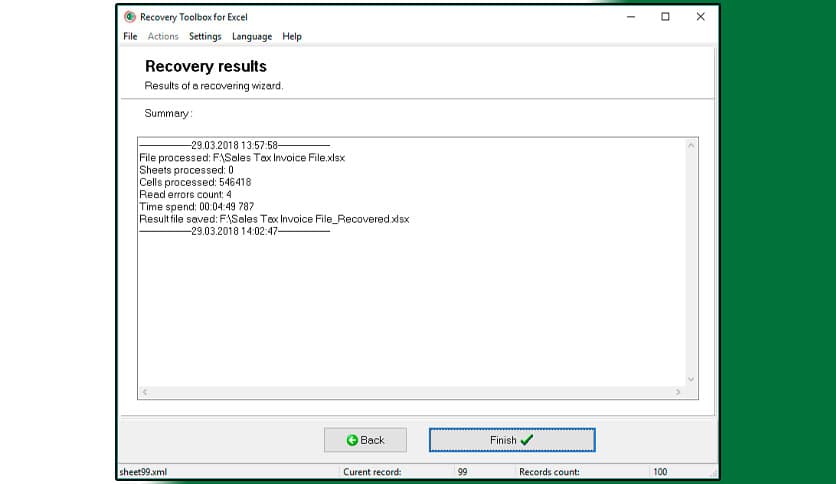Click the summary scroll up arrow
The width and height of the screenshot is (836, 484).
tap(691, 145)
